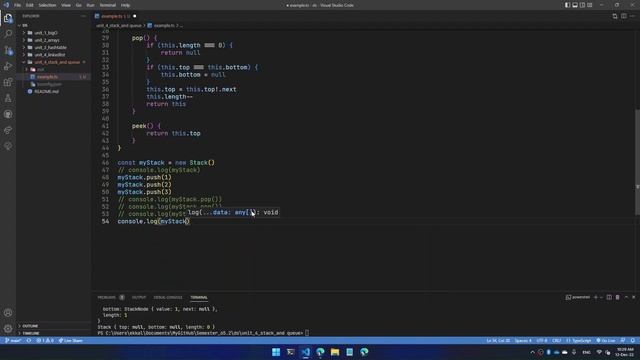The image size is (640, 360).
Task: Open Customize Layout button
Action: (x=589, y=5)
